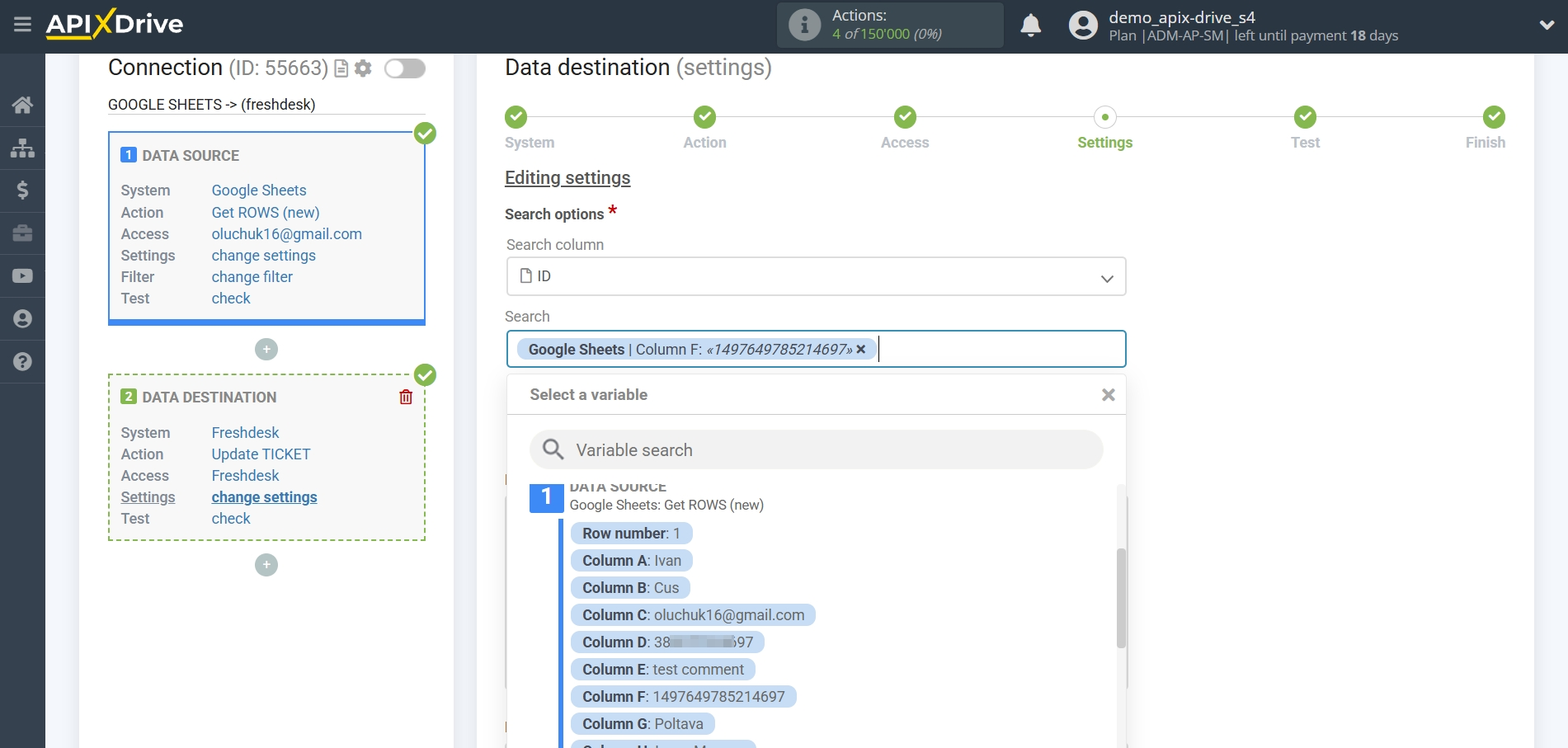Open Freshdesk access link in destination
This screenshot has width=1568, height=748.
coord(246,476)
